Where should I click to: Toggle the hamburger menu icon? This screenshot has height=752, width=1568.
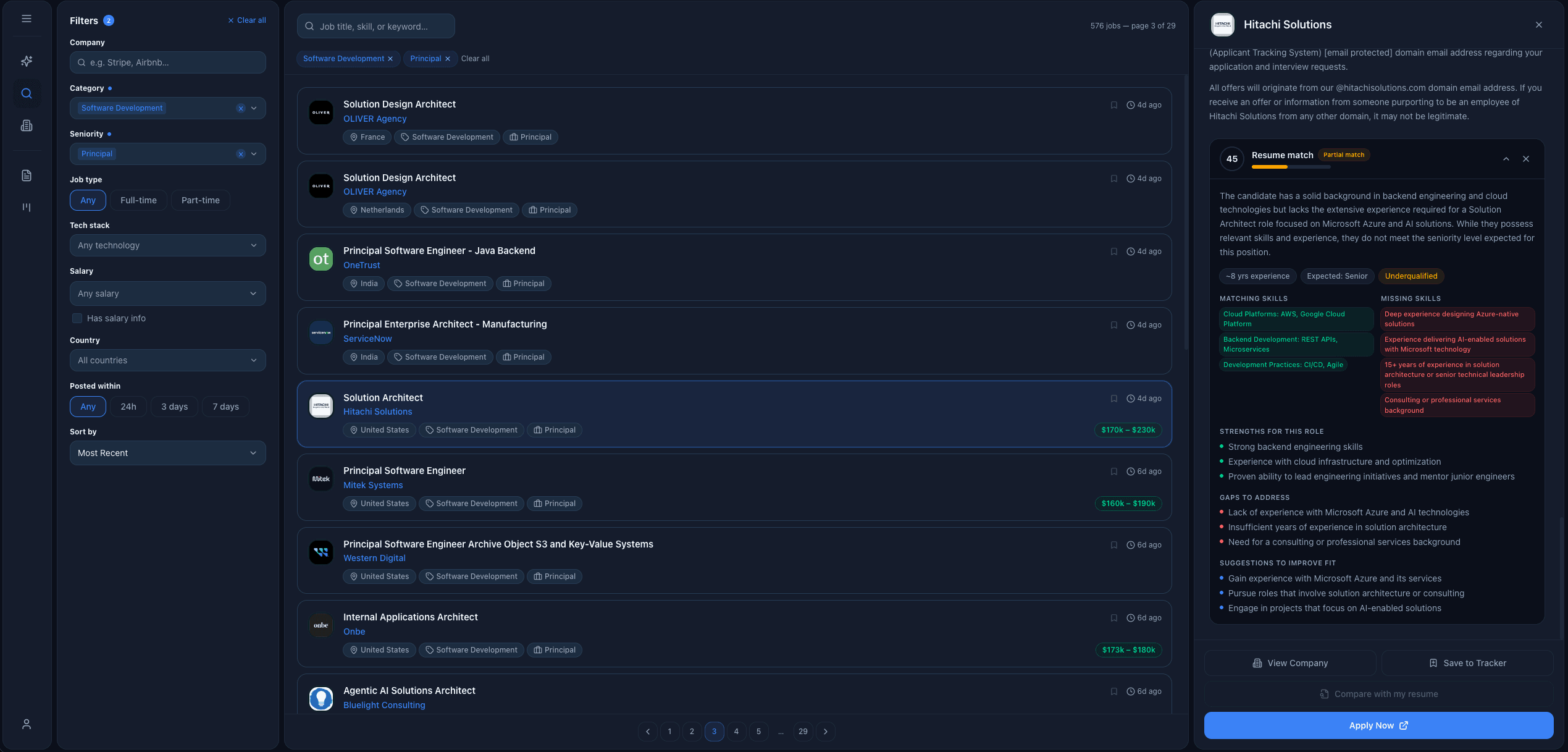(27, 19)
